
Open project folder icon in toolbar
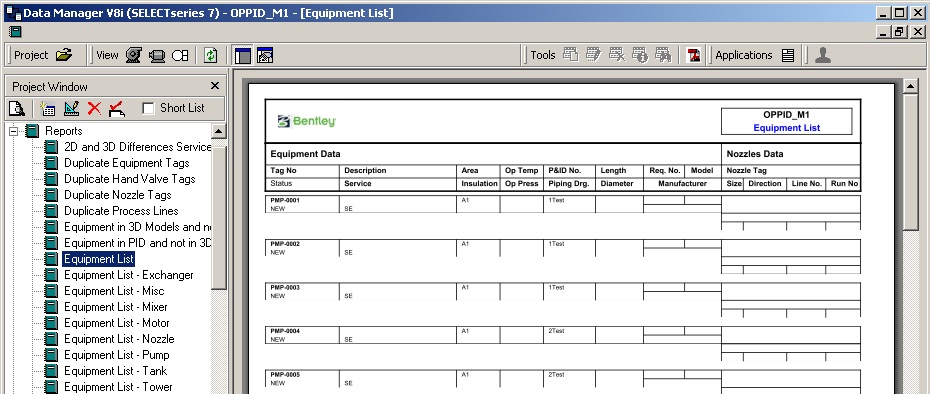(63, 55)
